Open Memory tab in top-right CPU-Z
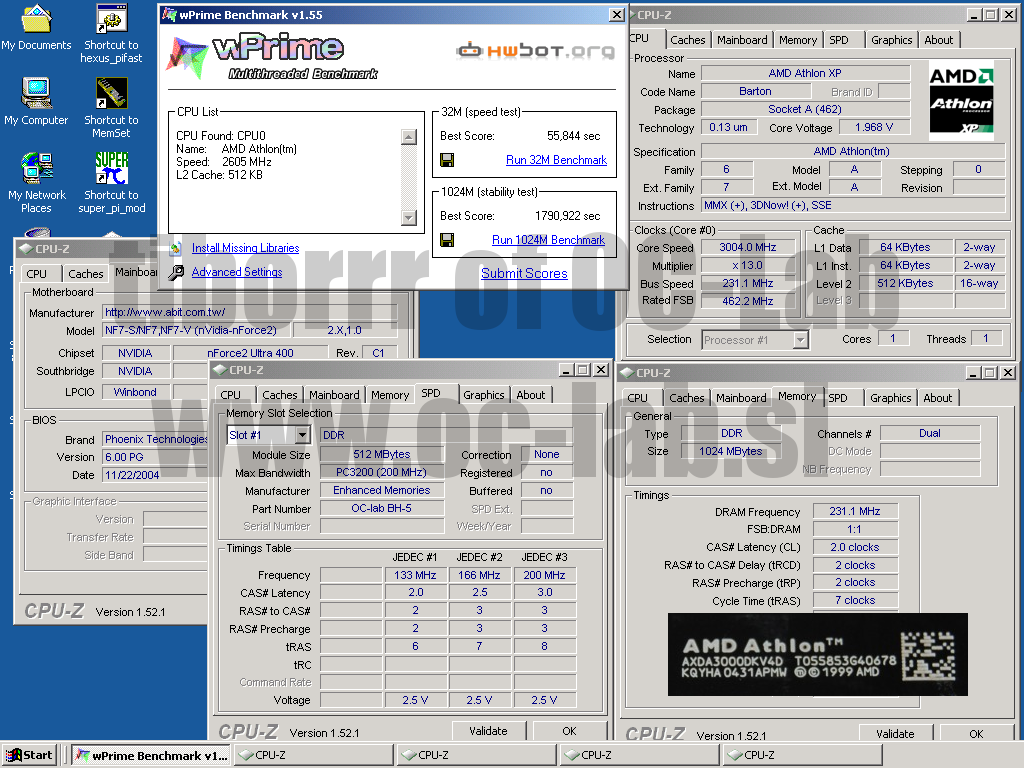1024x768 pixels. (x=797, y=40)
